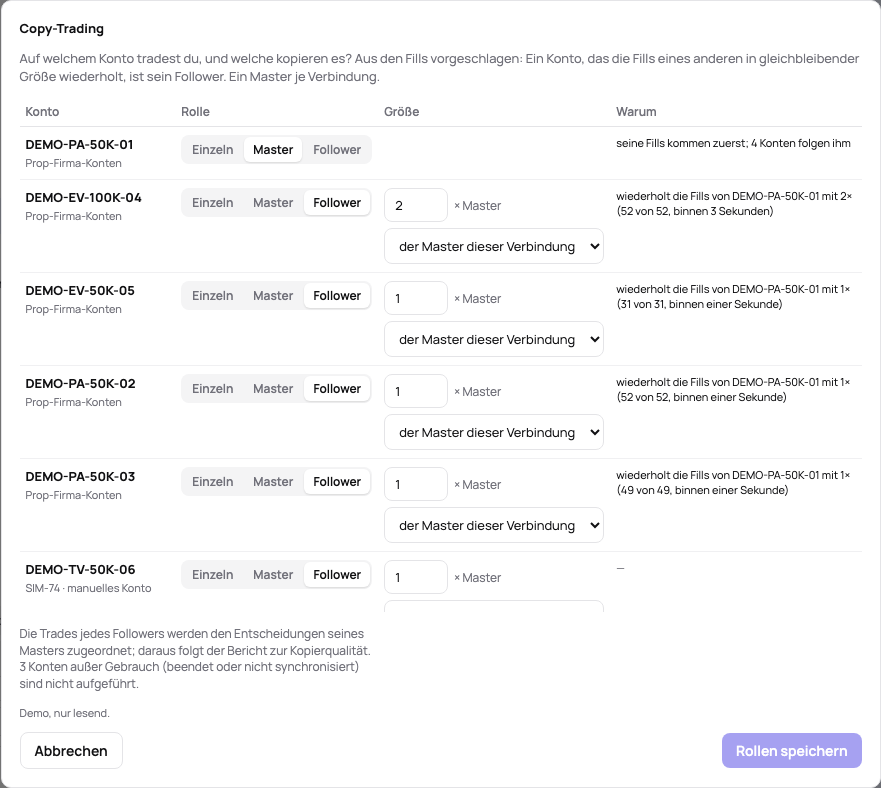Viewport: 881px width, 788px height.
Task: Click Abbrechen to cancel
Action: pos(71,750)
